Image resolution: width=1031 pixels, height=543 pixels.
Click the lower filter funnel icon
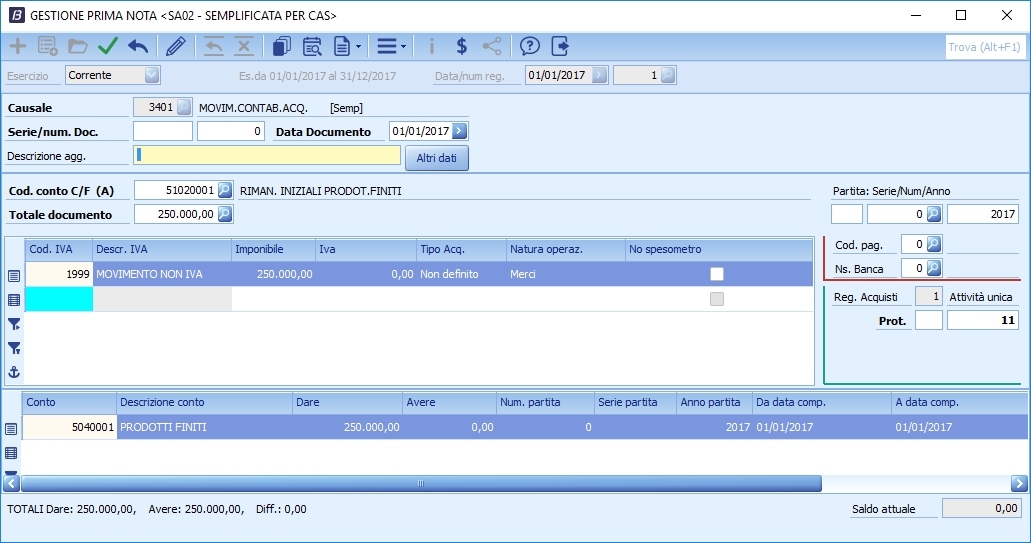(14, 348)
